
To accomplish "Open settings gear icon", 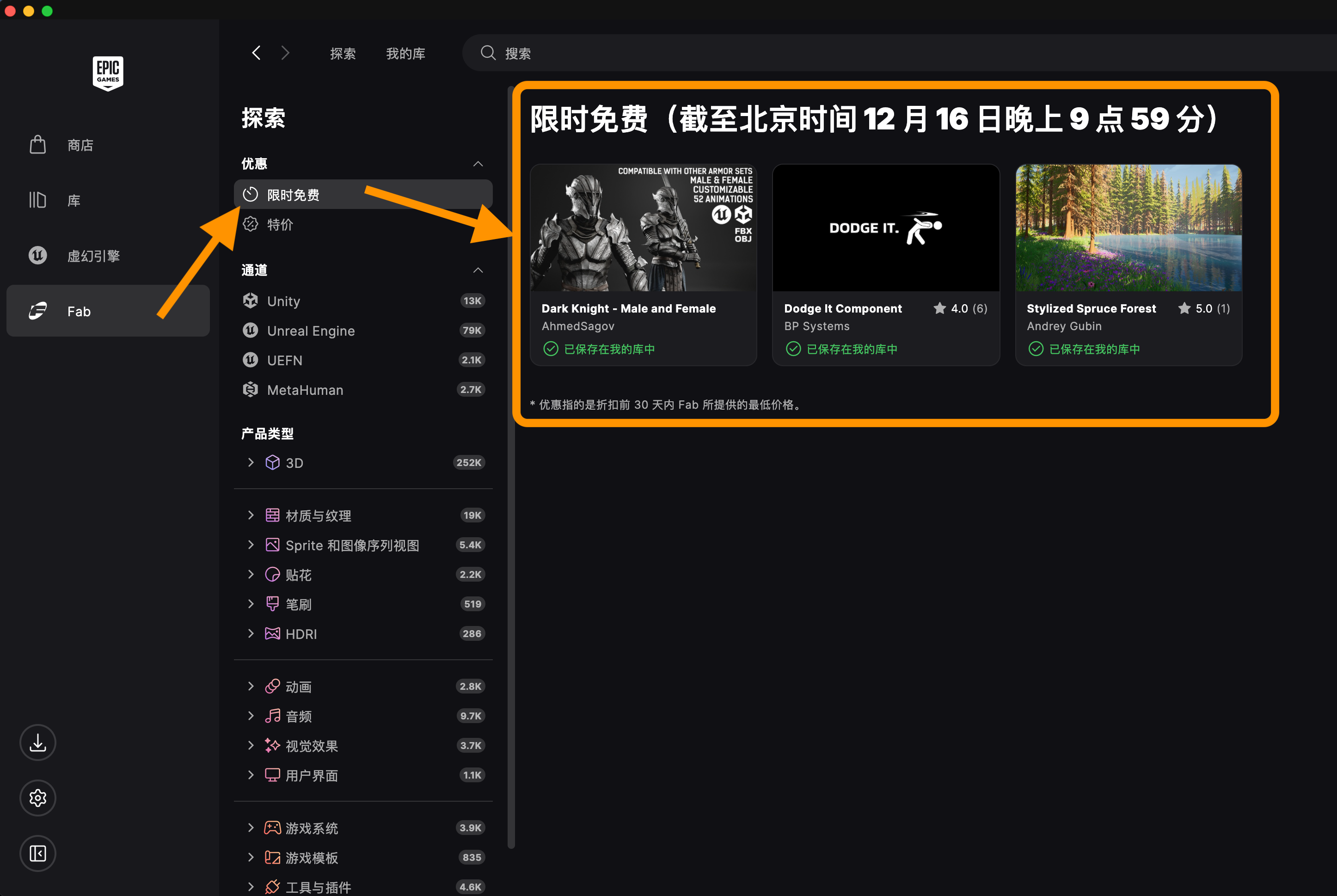I will 38,798.
